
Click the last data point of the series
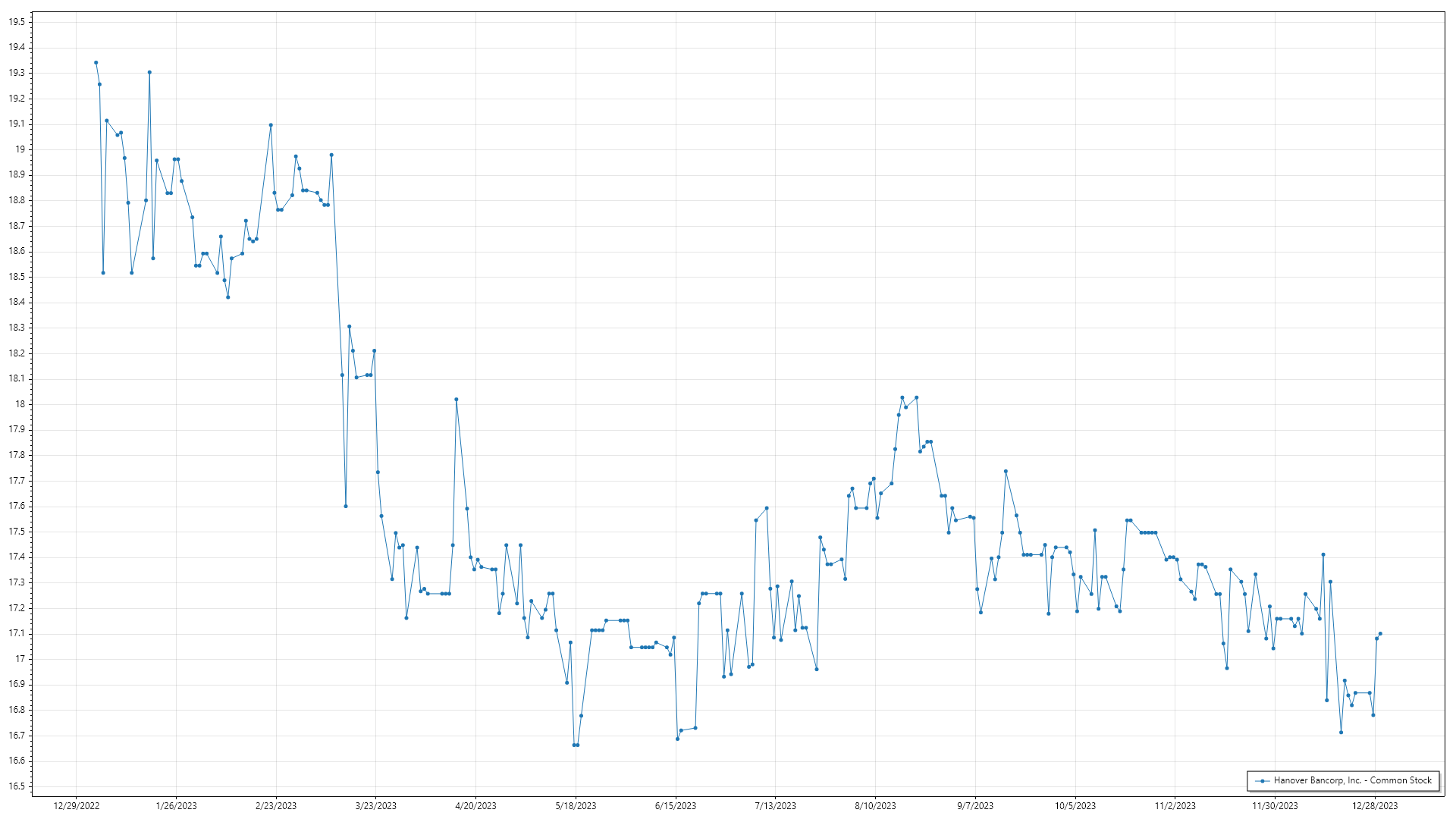tap(1380, 633)
